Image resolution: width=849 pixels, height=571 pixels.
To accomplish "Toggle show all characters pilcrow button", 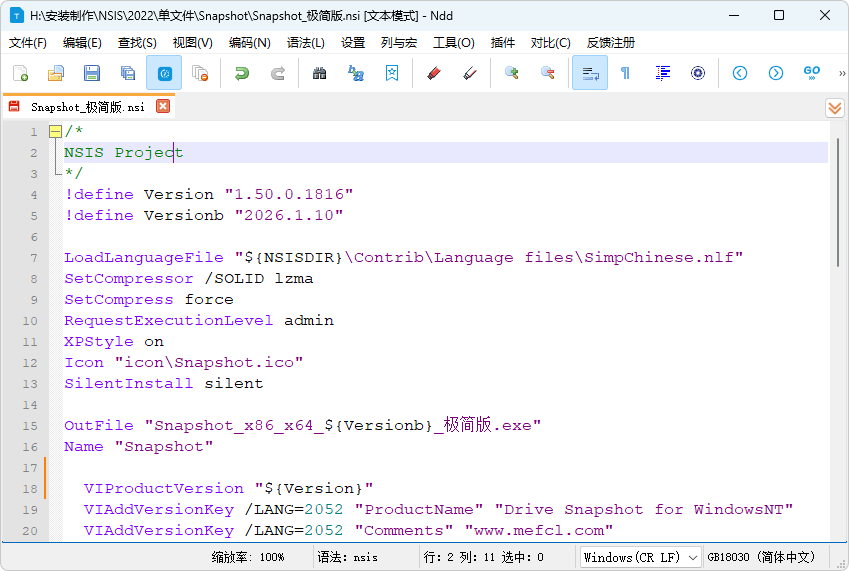I will pos(626,73).
